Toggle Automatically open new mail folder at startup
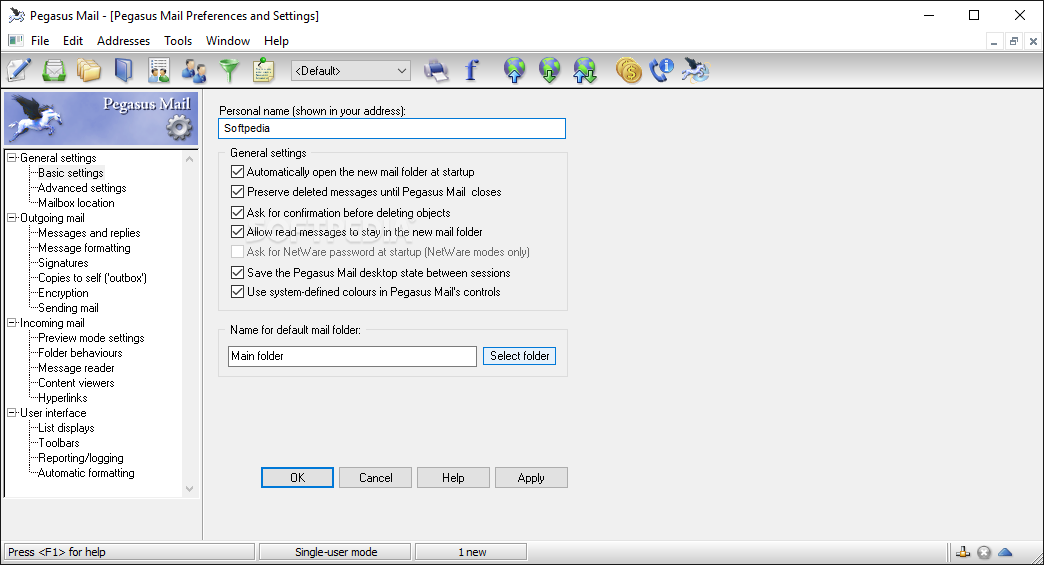This screenshot has width=1044, height=565. pos(237,172)
